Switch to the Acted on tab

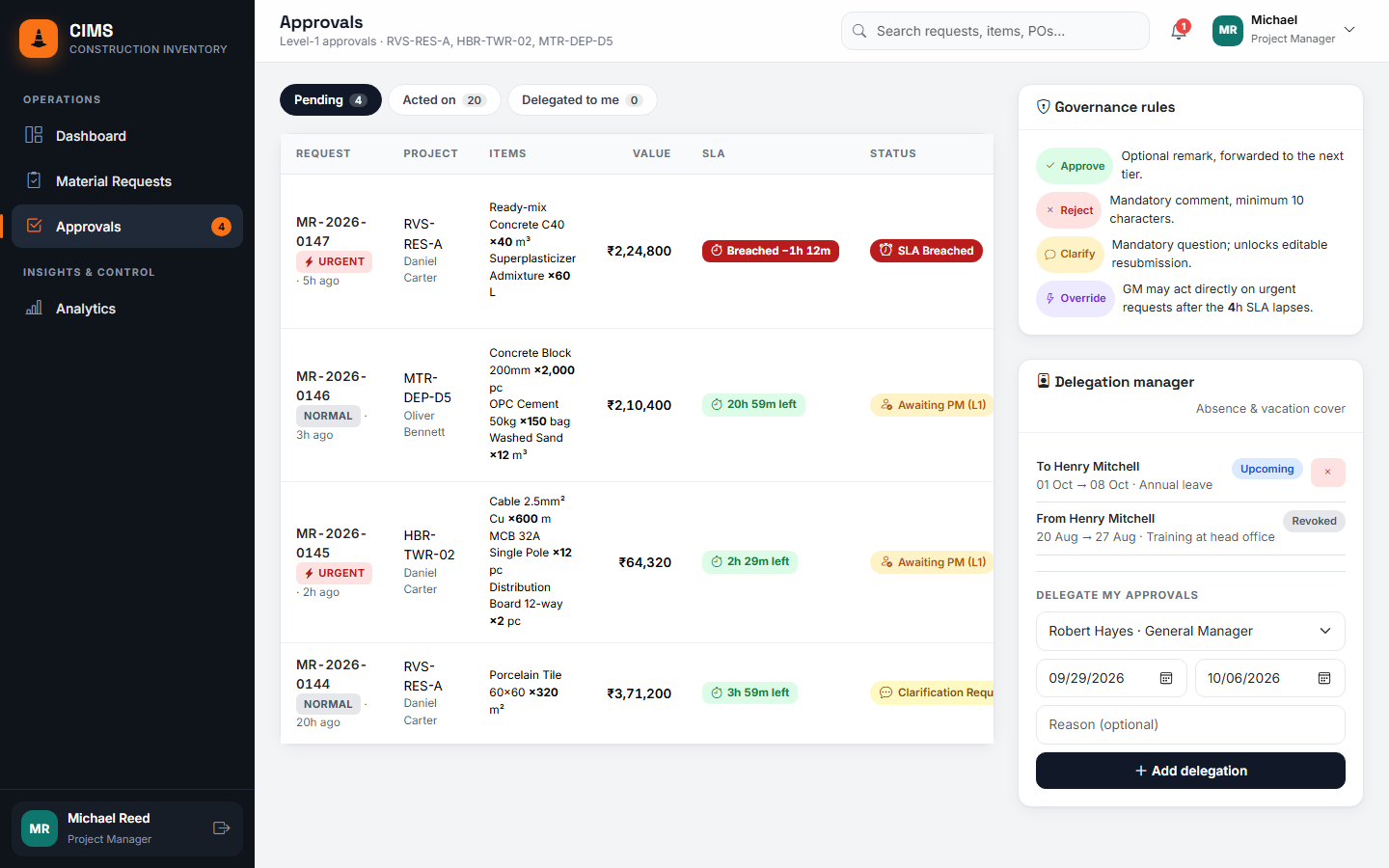(x=444, y=100)
